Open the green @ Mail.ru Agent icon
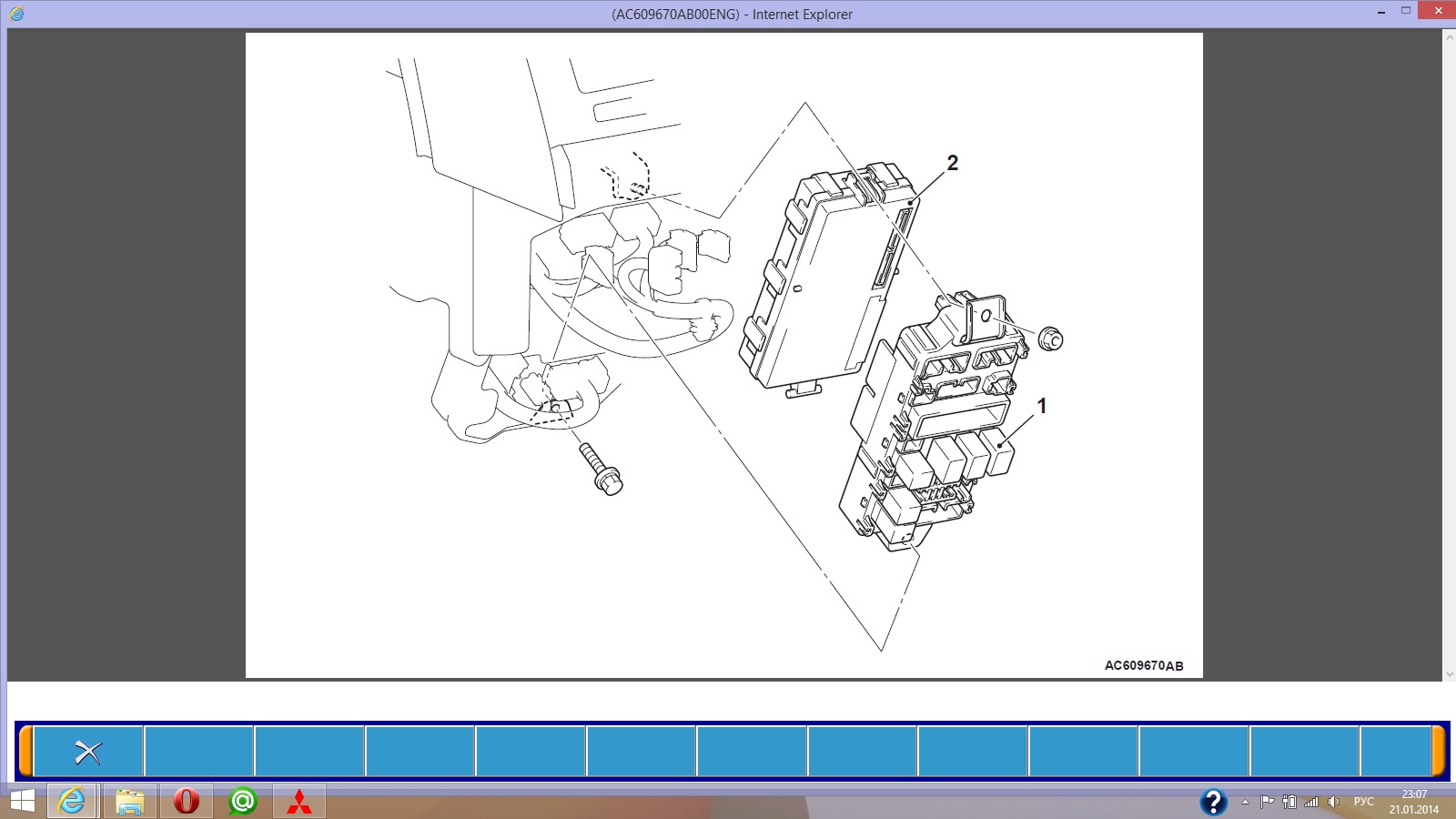This screenshot has width=1456, height=819. point(242,802)
